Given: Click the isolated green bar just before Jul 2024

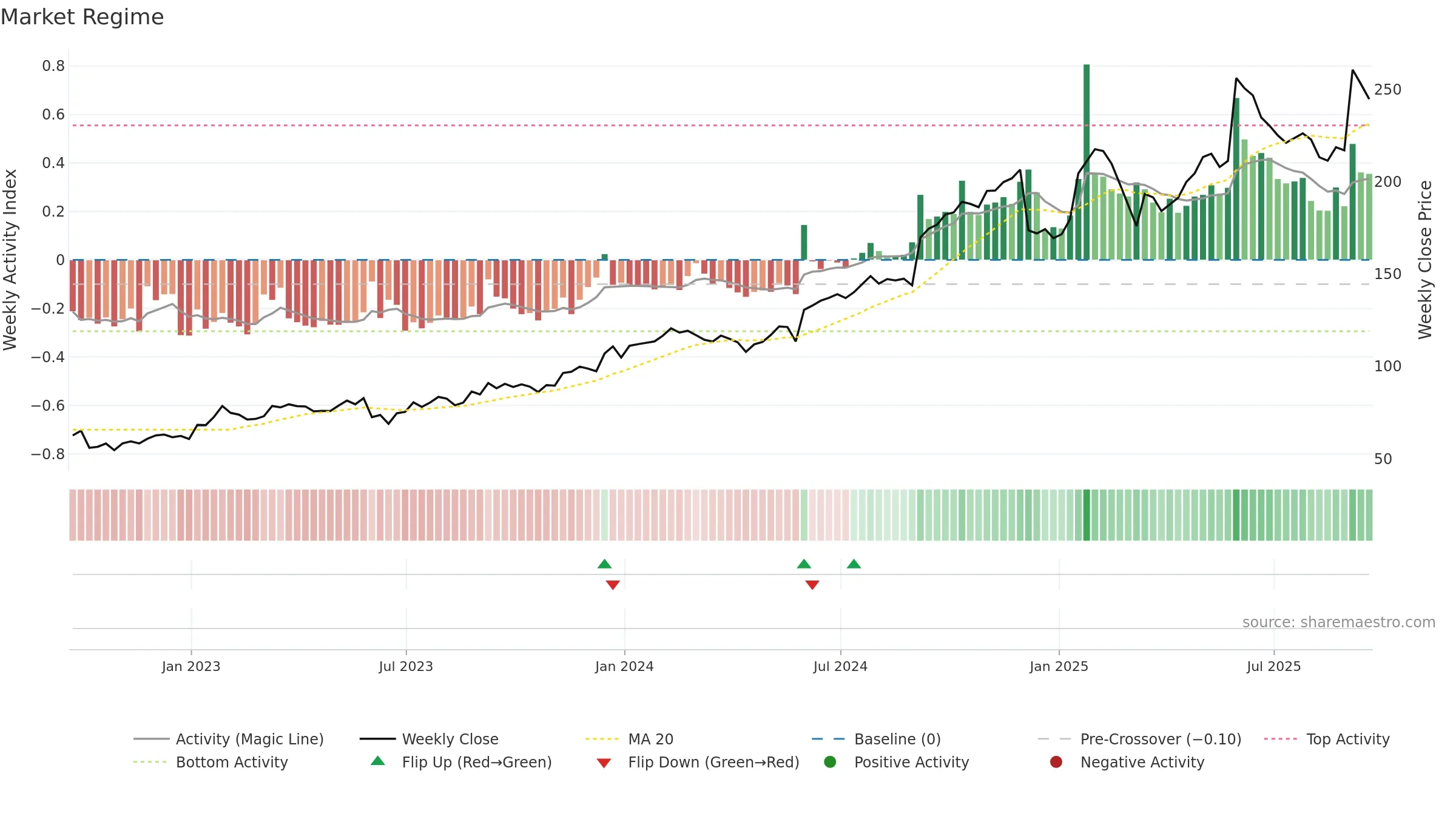Looking at the screenshot, I should [804, 242].
